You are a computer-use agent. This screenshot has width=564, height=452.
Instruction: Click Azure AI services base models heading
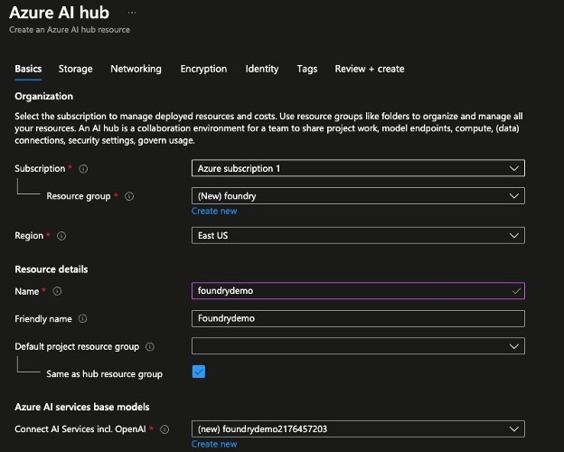click(82, 407)
